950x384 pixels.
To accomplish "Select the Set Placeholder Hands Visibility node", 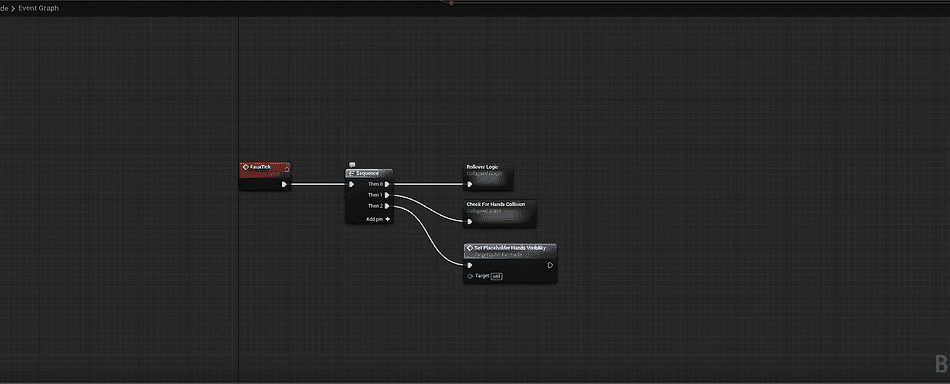I will pos(510,263).
